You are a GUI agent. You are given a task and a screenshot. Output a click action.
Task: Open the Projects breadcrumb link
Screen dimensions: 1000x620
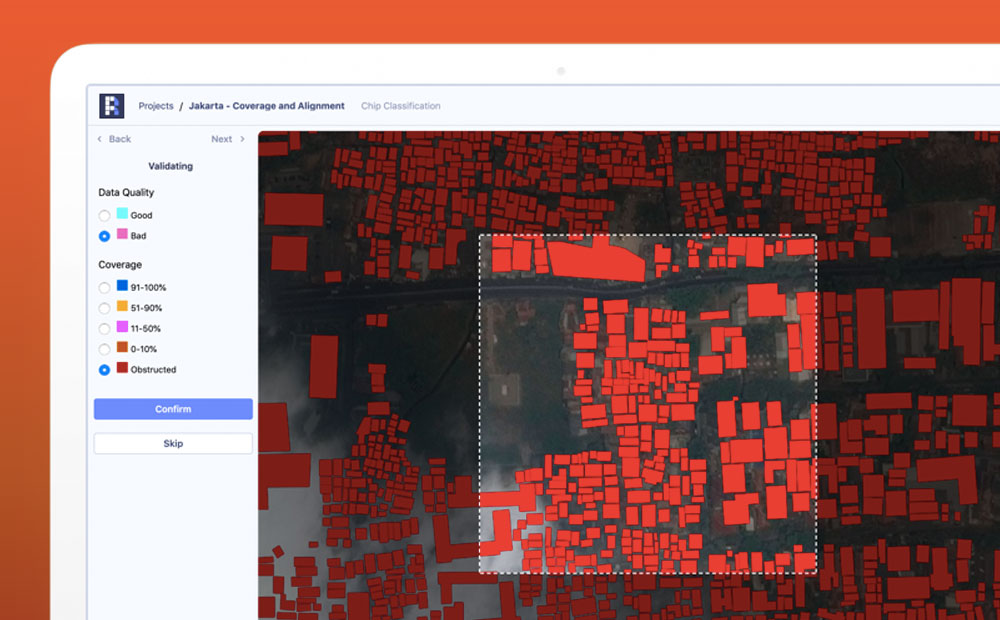156,106
